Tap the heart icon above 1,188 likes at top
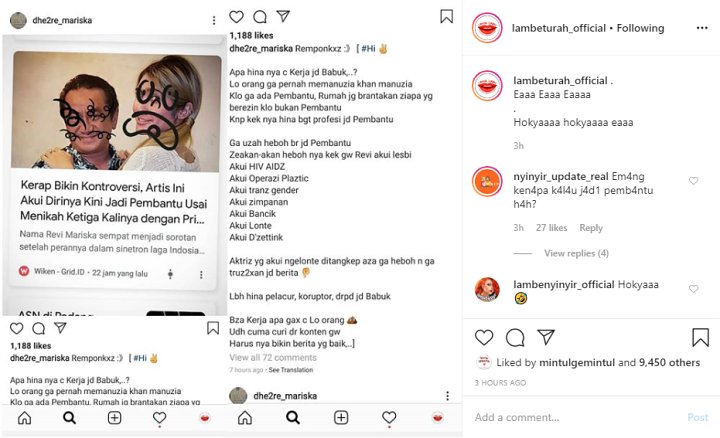 236,17
